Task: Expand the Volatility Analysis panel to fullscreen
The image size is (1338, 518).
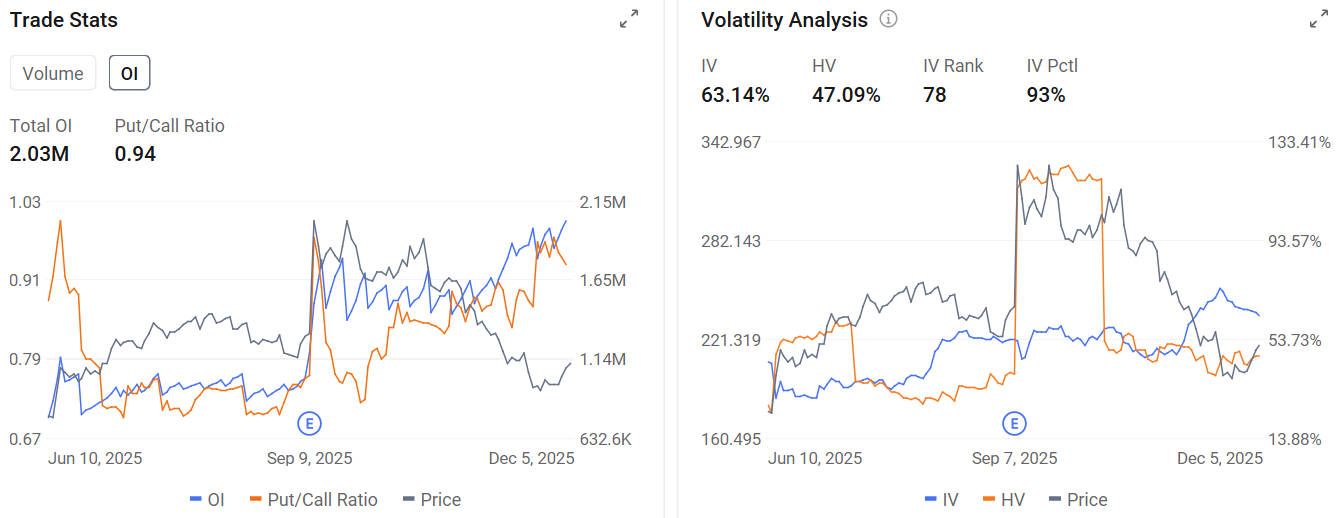Action: (x=1319, y=19)
